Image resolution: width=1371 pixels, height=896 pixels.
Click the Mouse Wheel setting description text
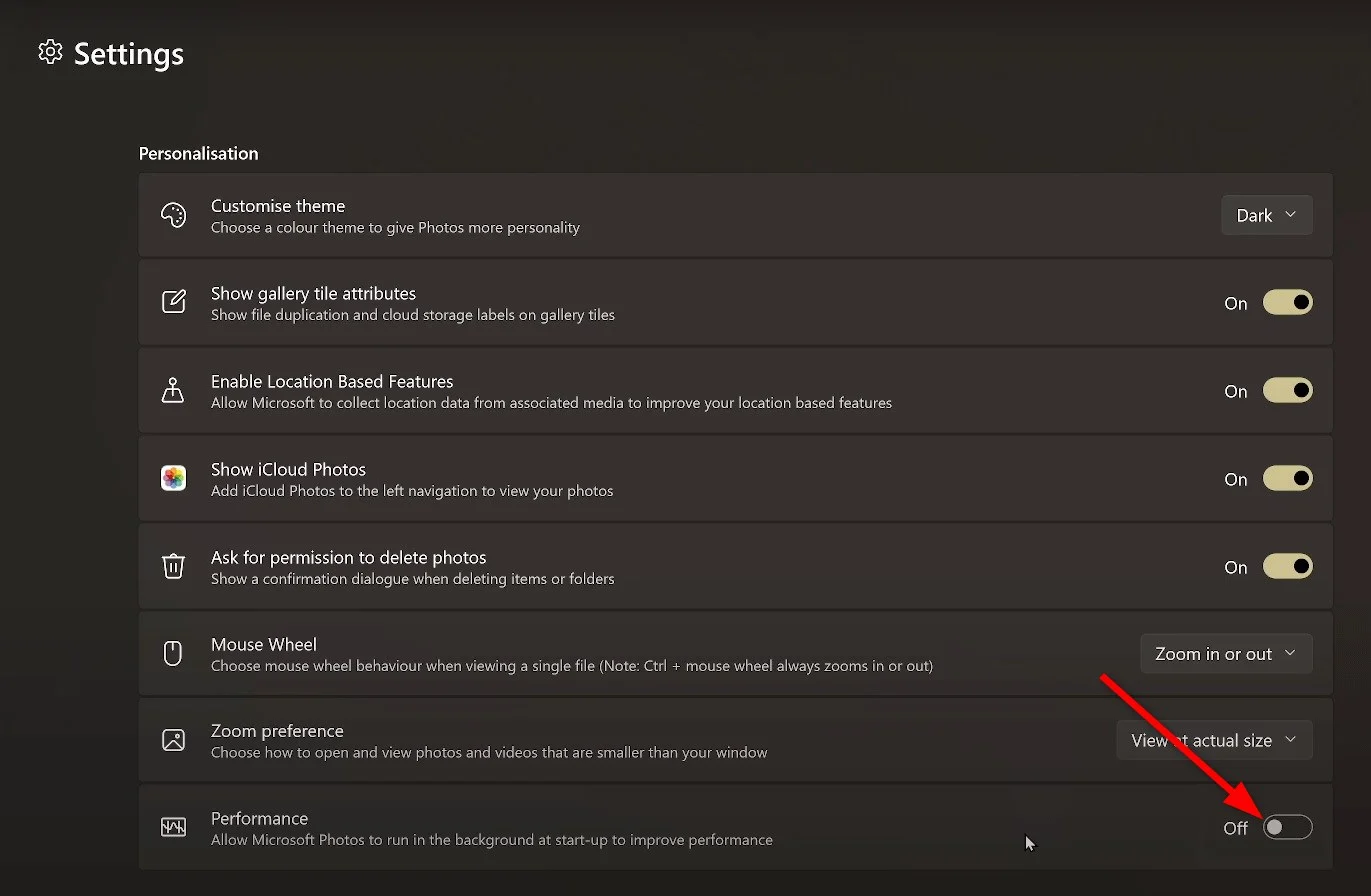pyautogui.click(x=571, y=666)
